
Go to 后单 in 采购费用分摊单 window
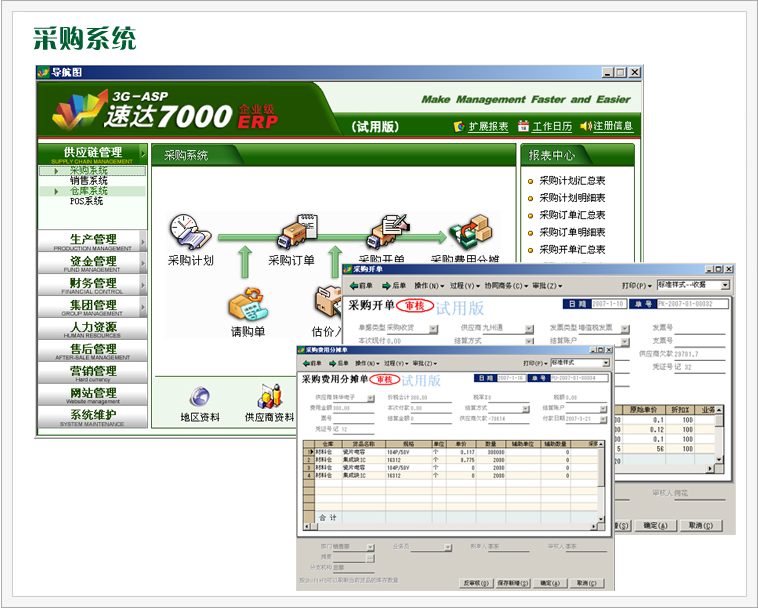(x=339, y=363)
